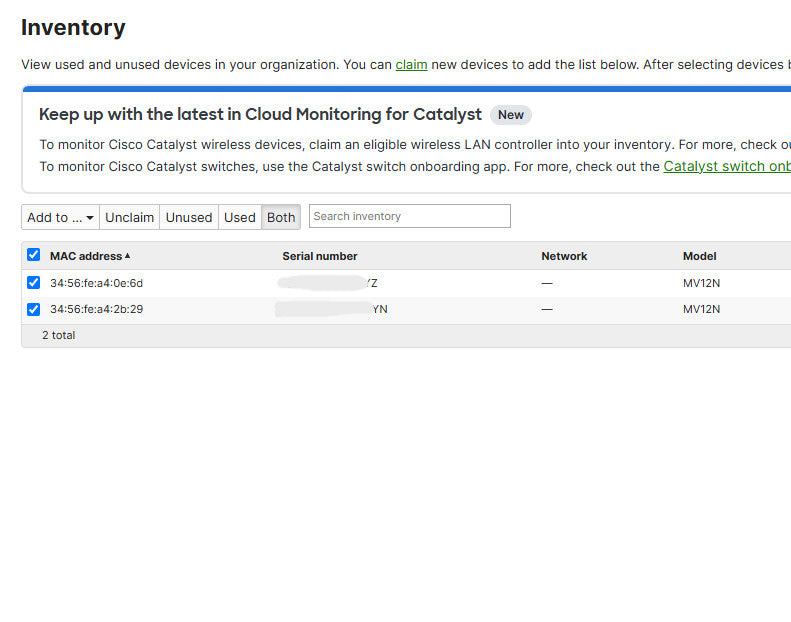Select MAC address 34:56:fe:a4:2b:29 text

[96, 309]
